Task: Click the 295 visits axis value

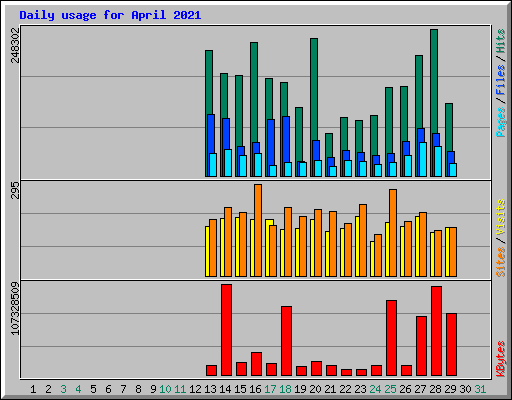Action: click(x=16, y=190)
